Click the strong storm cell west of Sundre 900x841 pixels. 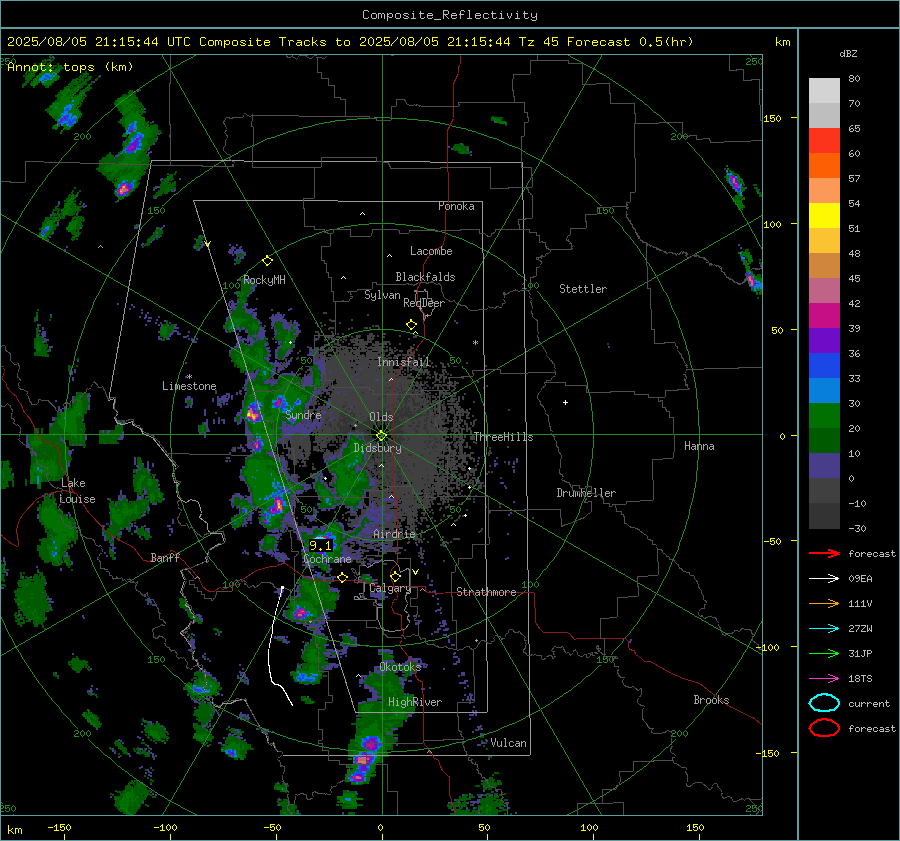click(x=253, y=412)
